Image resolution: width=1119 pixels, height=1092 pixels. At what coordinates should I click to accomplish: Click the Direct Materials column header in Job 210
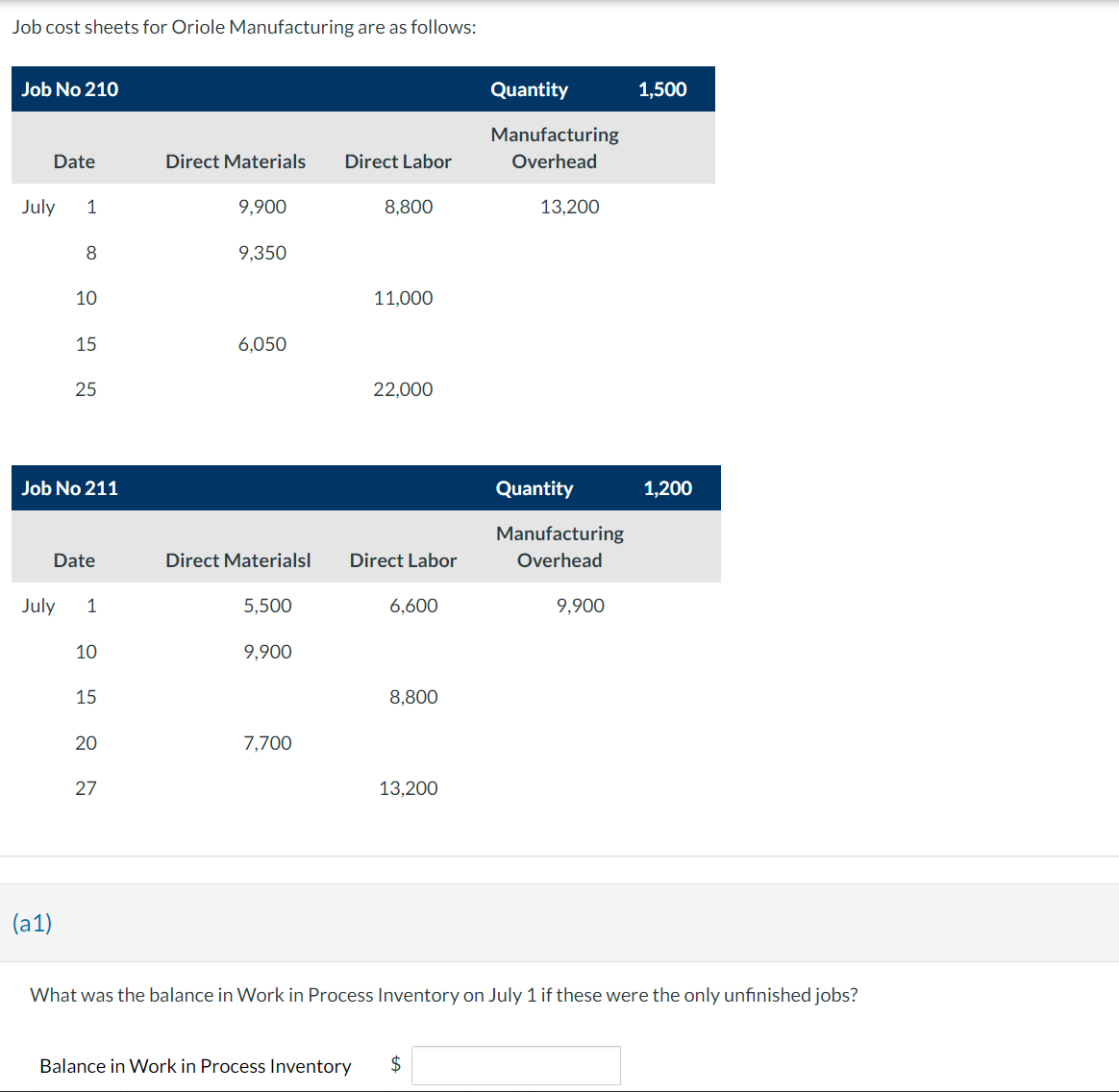click(x=236, y=161)
